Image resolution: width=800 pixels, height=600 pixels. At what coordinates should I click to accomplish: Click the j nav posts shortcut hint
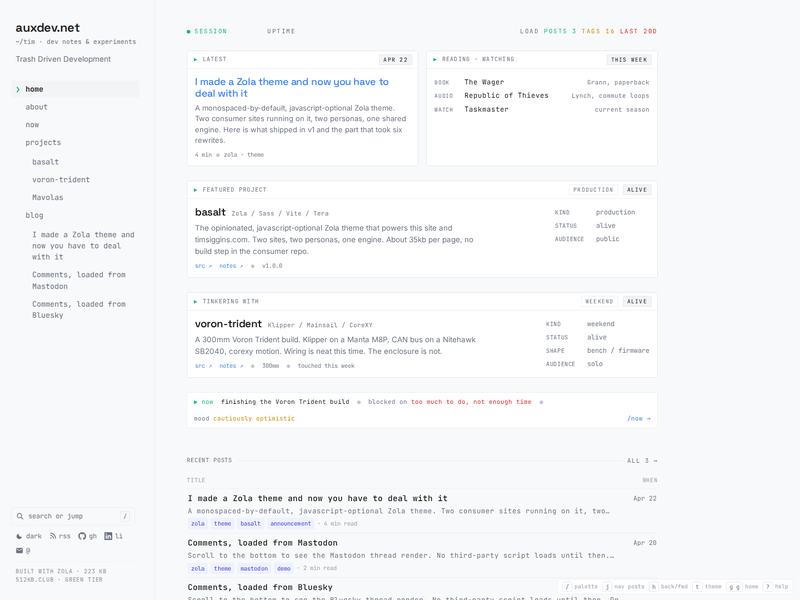point(623,587)
